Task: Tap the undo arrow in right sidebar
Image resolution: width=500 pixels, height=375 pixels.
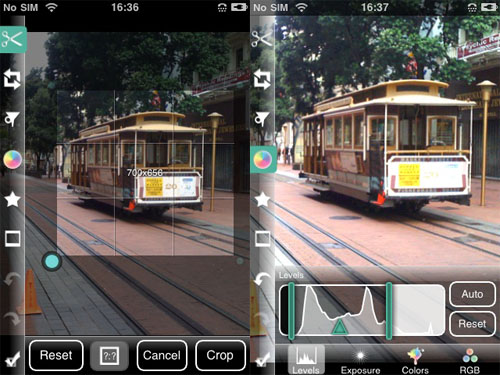Action: click(x=262, y=279)
